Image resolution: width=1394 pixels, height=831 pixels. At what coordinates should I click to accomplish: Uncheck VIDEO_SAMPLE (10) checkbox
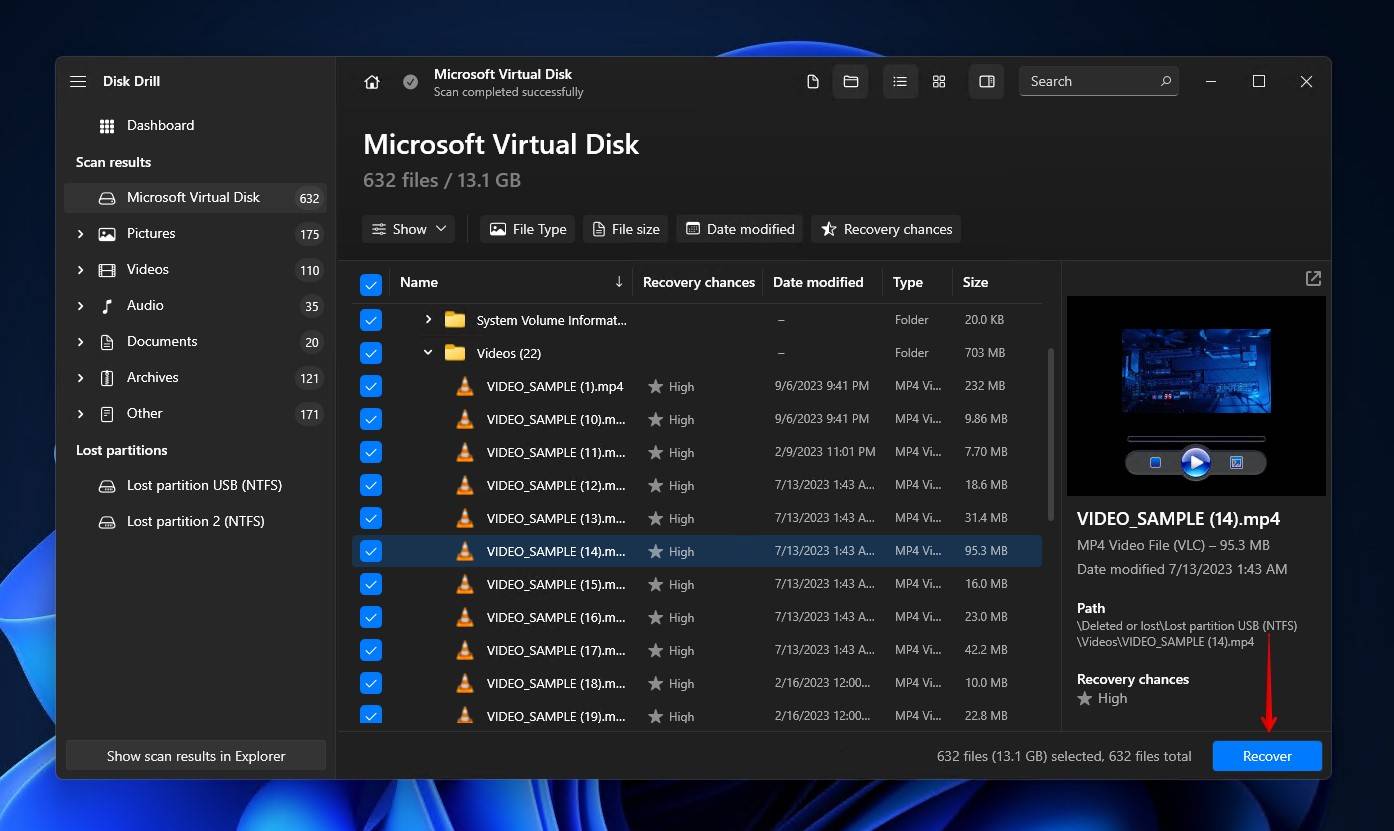(371, 419)
